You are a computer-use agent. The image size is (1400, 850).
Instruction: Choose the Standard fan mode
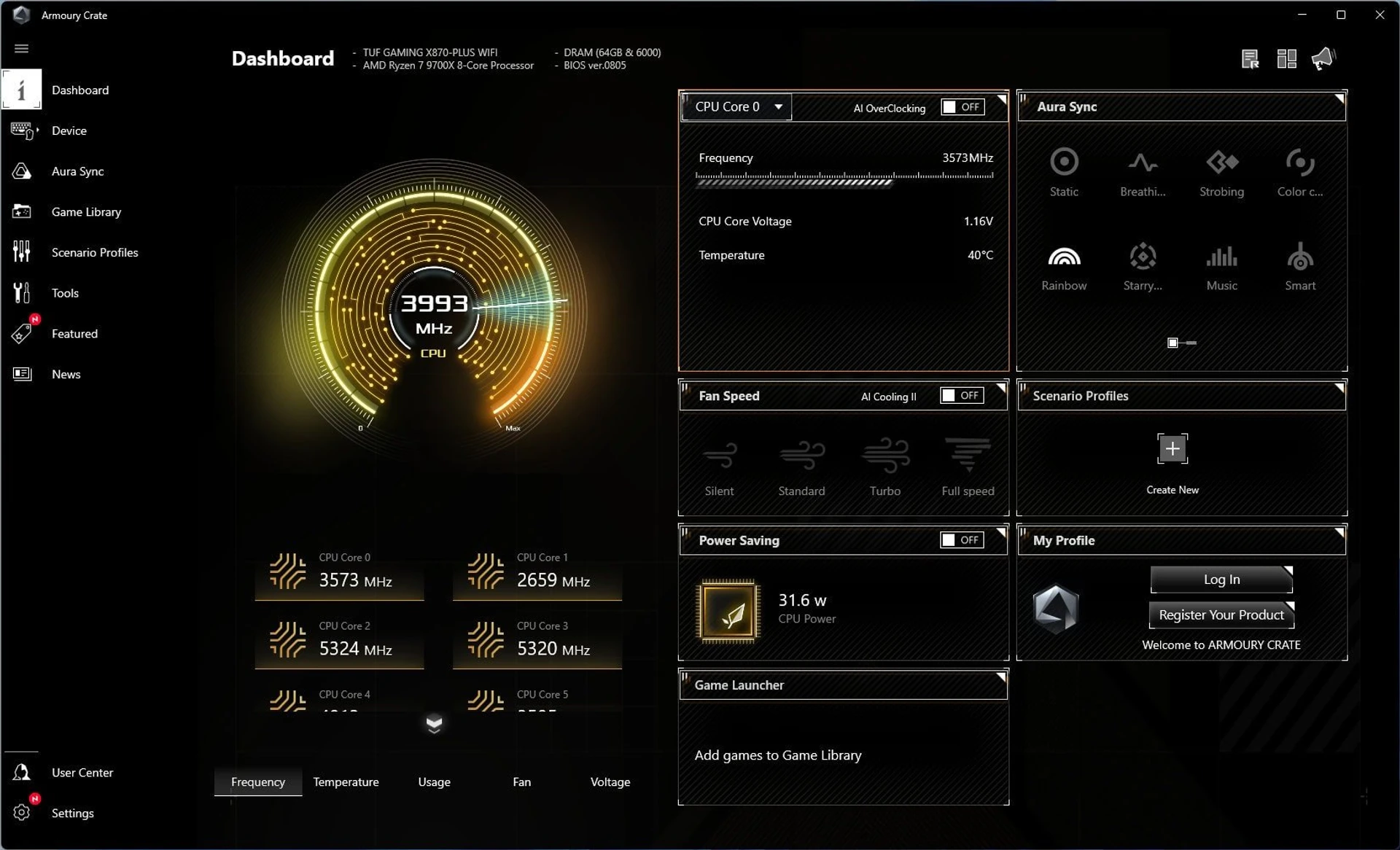pos(801,467)
